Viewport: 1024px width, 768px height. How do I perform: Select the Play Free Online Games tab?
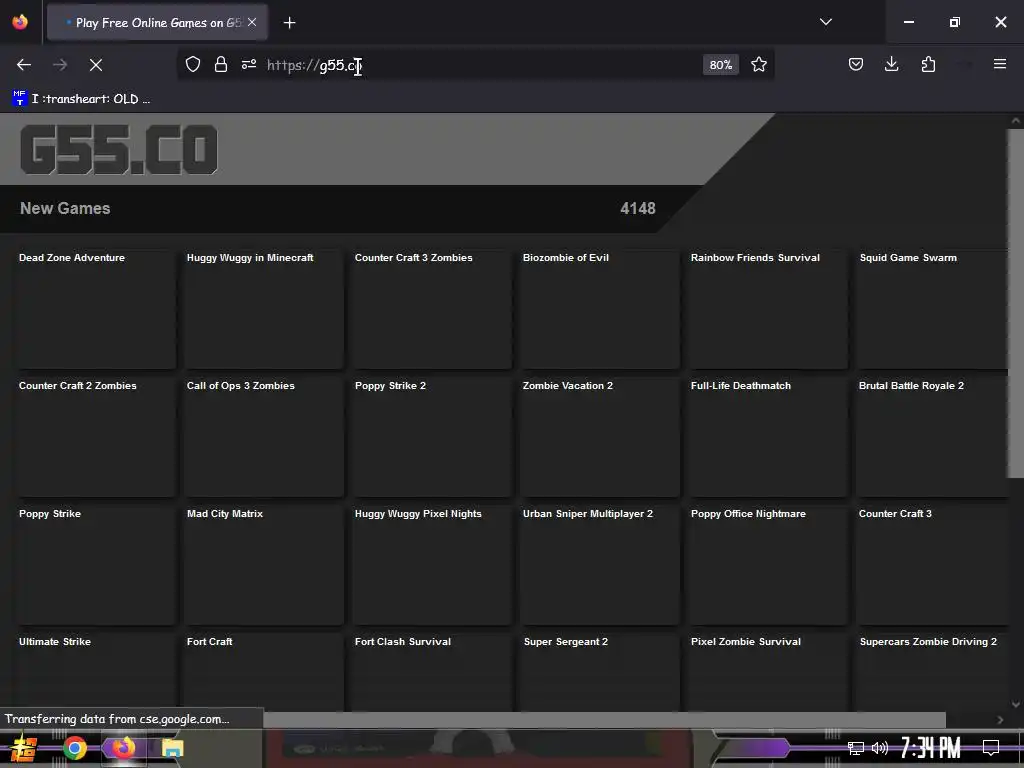tap(157, 23)
